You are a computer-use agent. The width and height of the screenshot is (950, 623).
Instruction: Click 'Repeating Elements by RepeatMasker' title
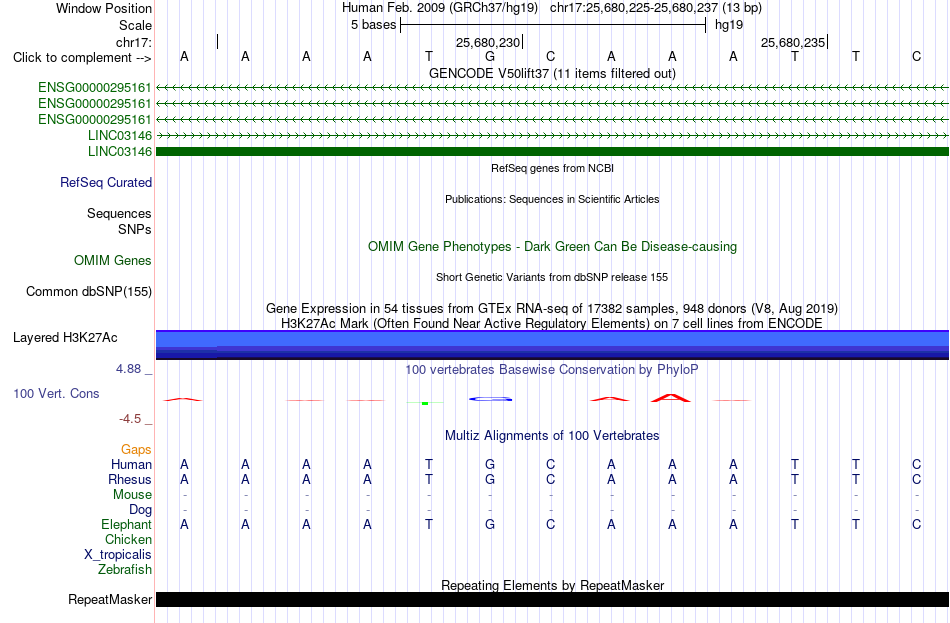[552, 585]
